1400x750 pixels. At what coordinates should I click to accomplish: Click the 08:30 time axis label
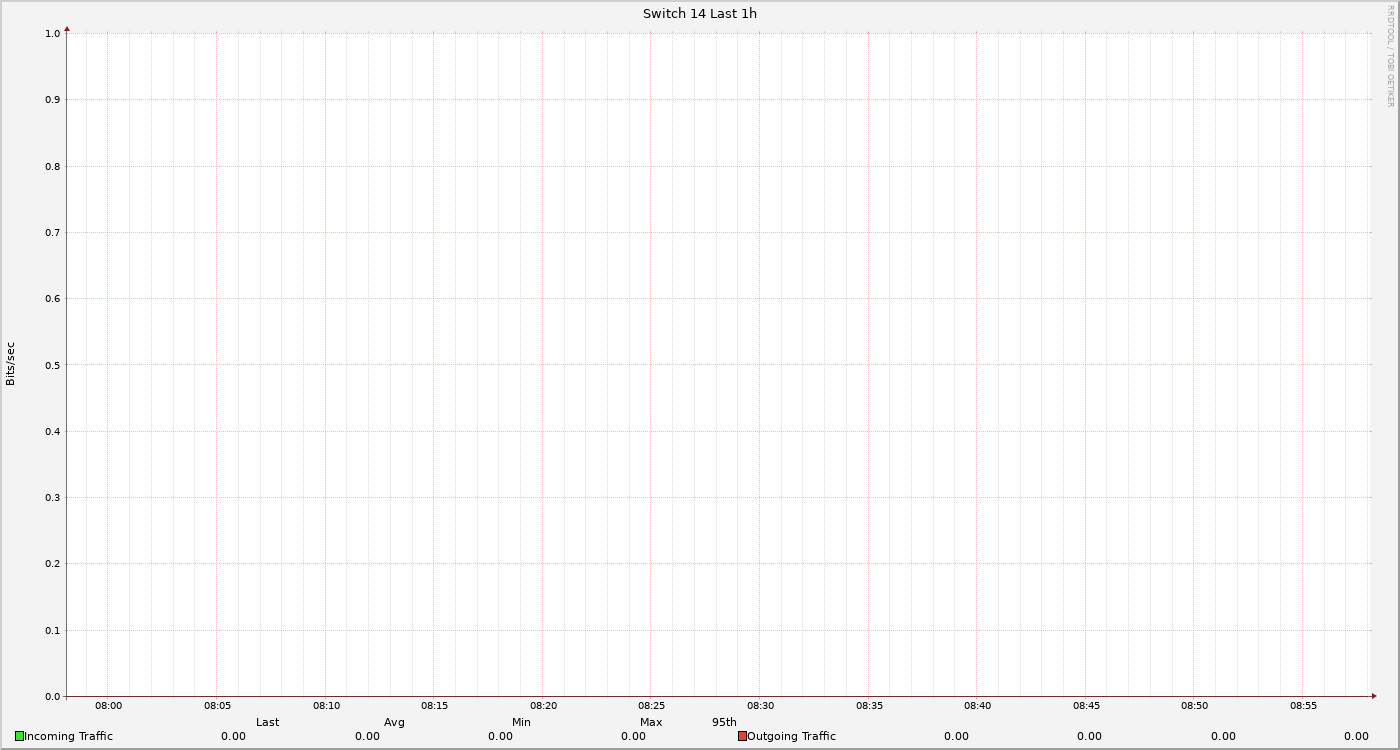(x=760, y=706)
